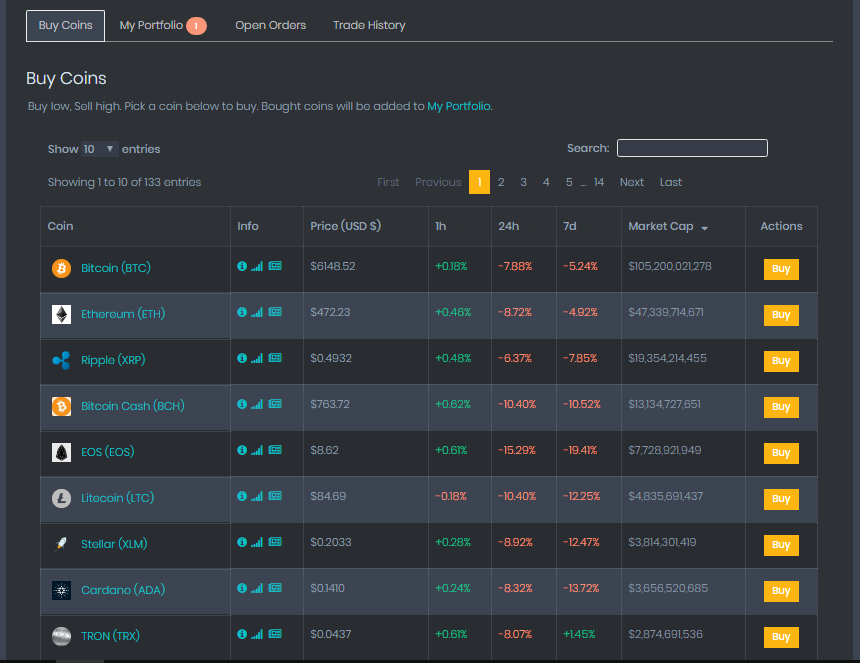The image size is (860, 664).
Task: Open the chart icon in the Stellar row
Action: [257, 542]
